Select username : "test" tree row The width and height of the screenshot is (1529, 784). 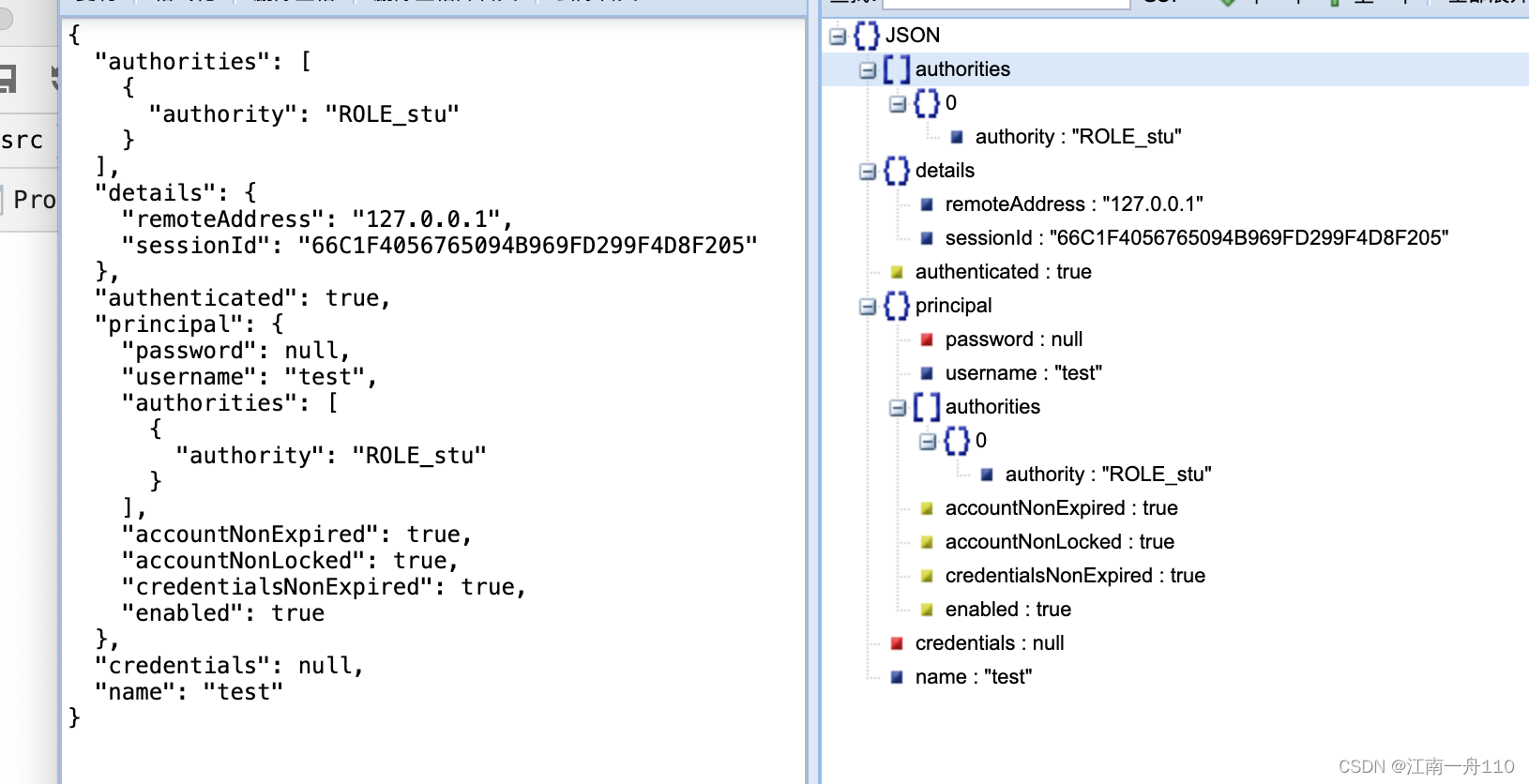click(x=1023, y=373)
